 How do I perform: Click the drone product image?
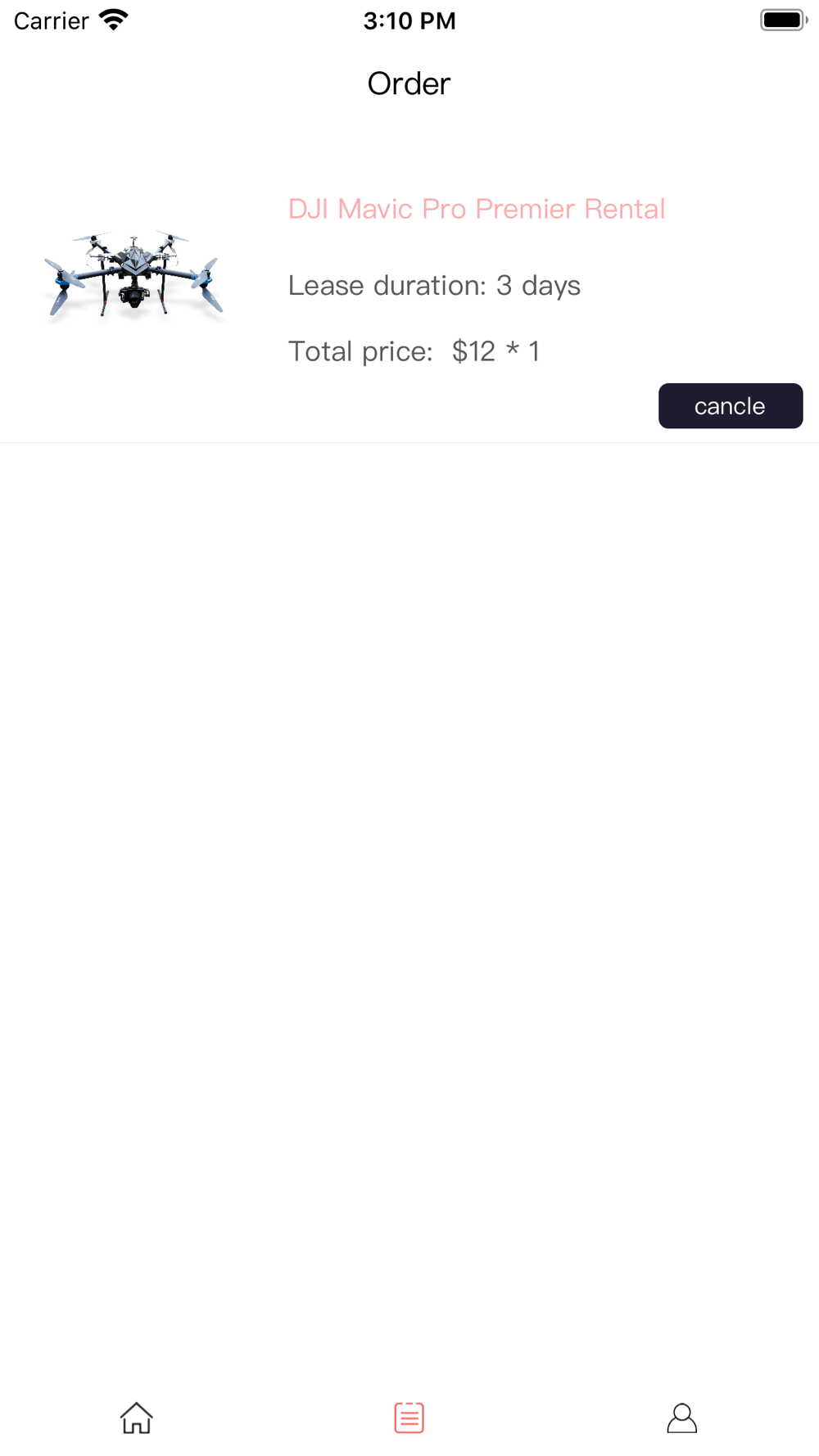(133, 274)
